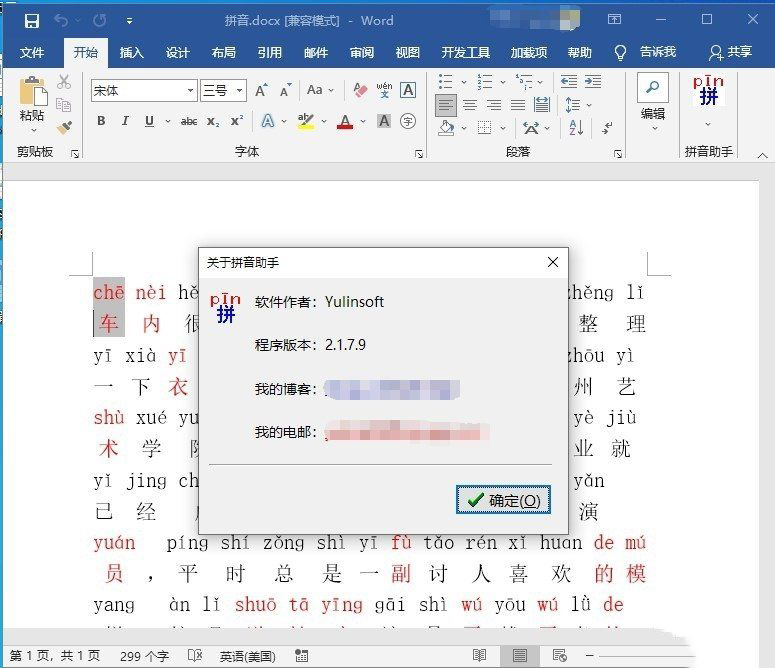The width and height of the screenshot is (775, 668).
Task: Click the blurred 我的电邮 link
Action: pos(406,431)
